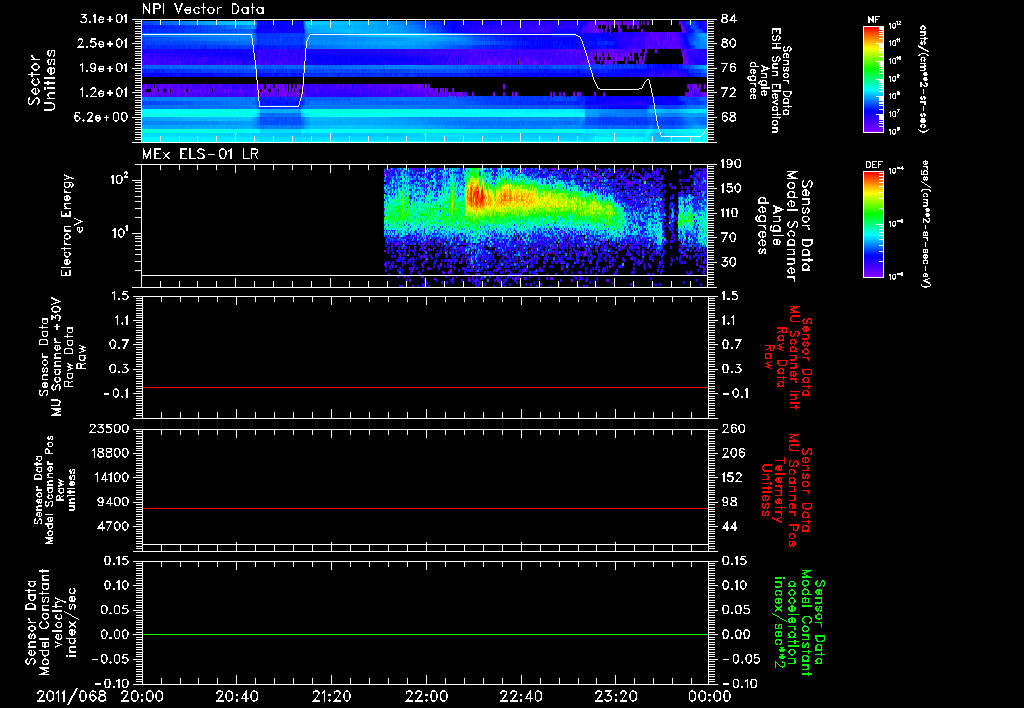Viewport: 1024px width, 708px height.
Task: Click the red hot spot in electron spectrogram
Action: [476, 196]
